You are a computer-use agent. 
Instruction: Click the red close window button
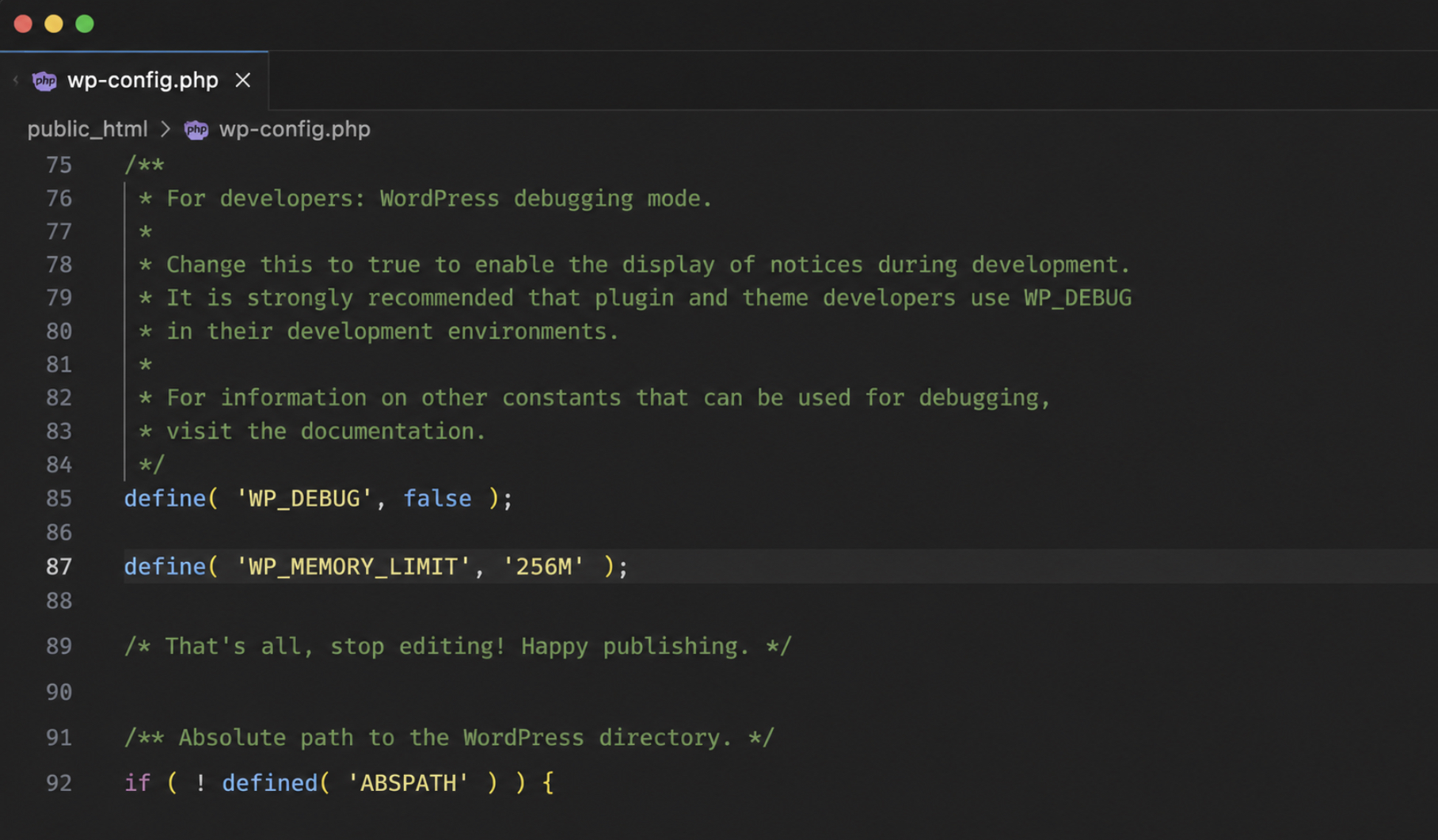pyautogui.click(x=23, y=24)
